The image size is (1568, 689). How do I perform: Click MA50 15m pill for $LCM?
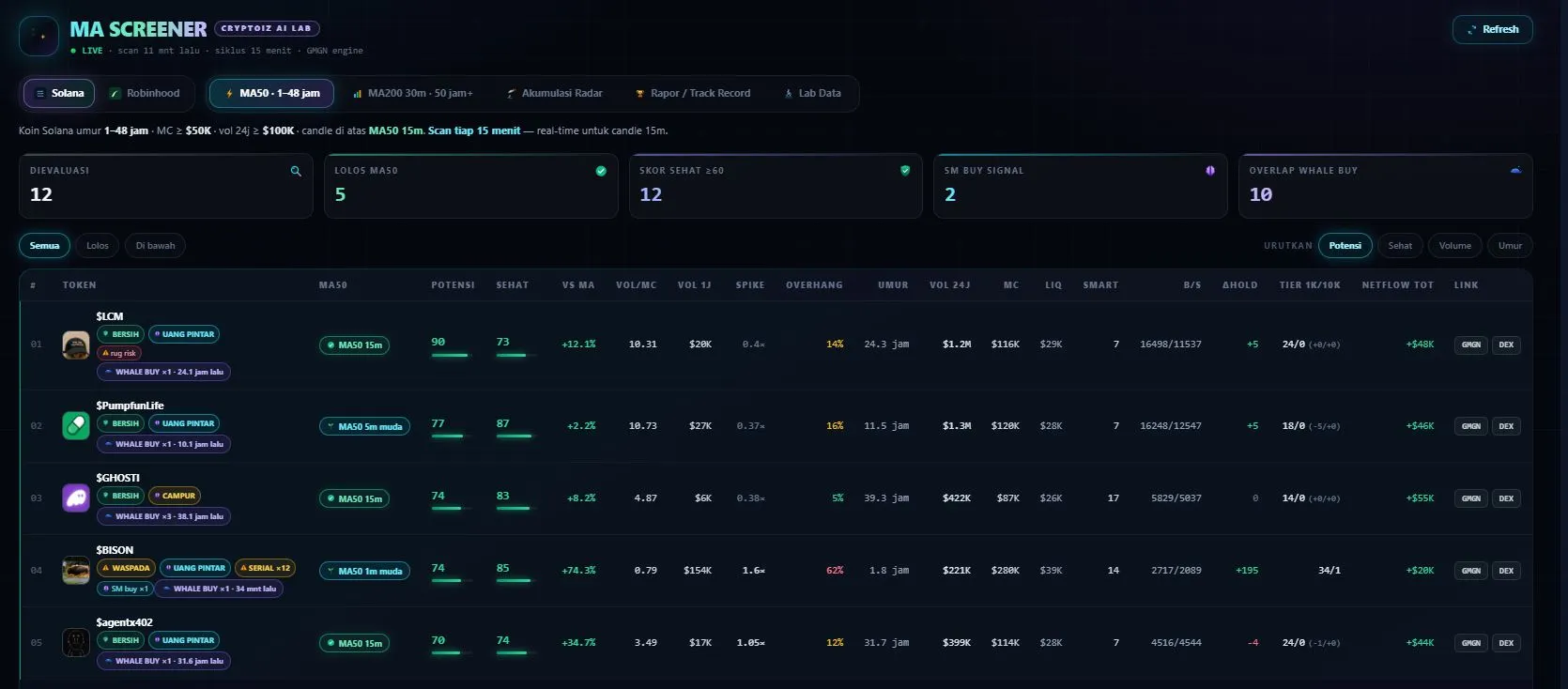click(x=355, y=345)
